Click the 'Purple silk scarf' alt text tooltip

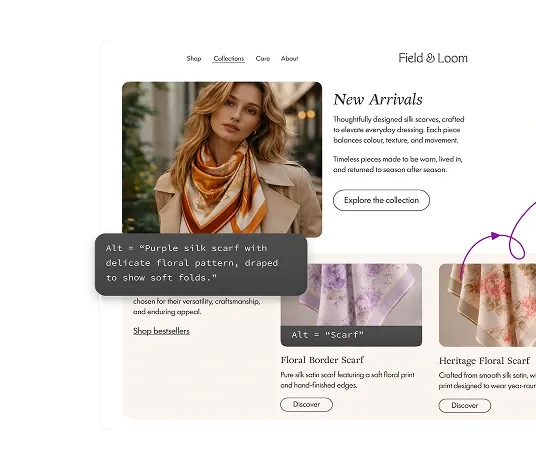point(201,264)
